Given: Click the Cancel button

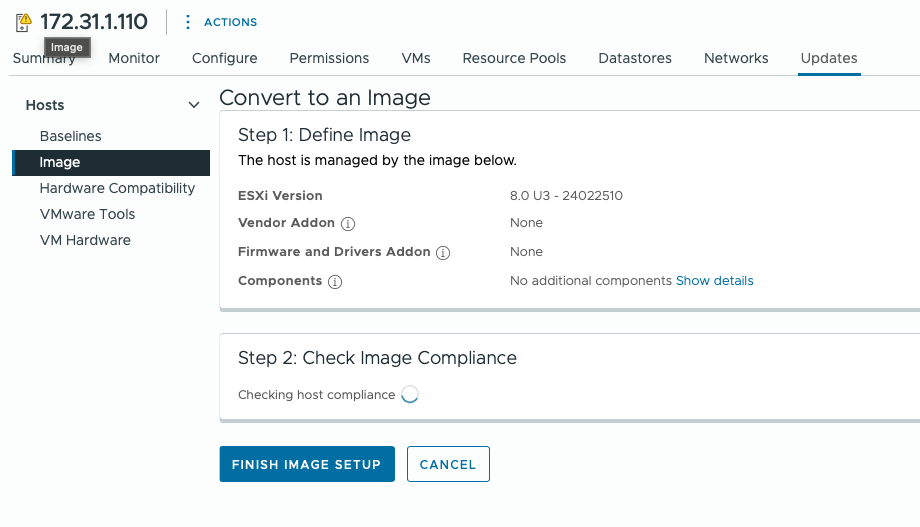Looking at the screenshot, I should coord(448,464).
